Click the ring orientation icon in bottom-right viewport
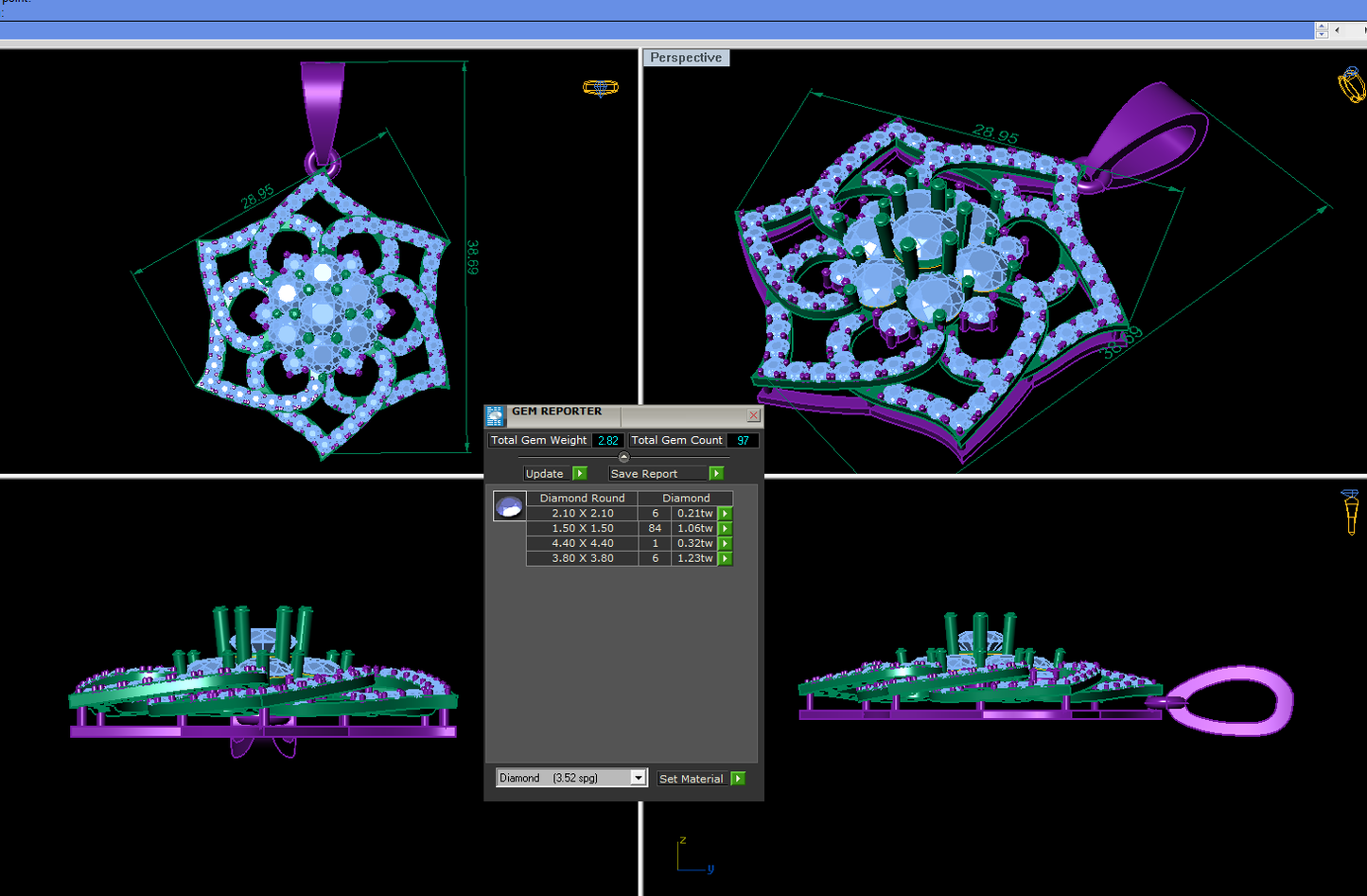 pos(1351,512)
